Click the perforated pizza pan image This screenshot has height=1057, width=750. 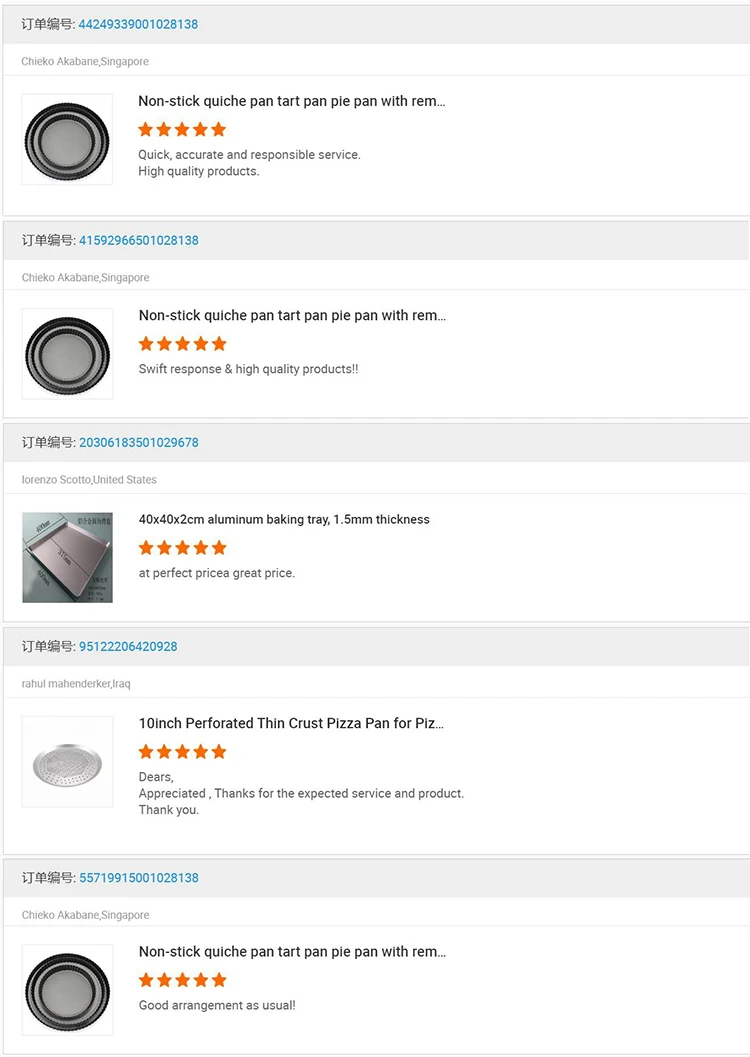pos(67,761)
